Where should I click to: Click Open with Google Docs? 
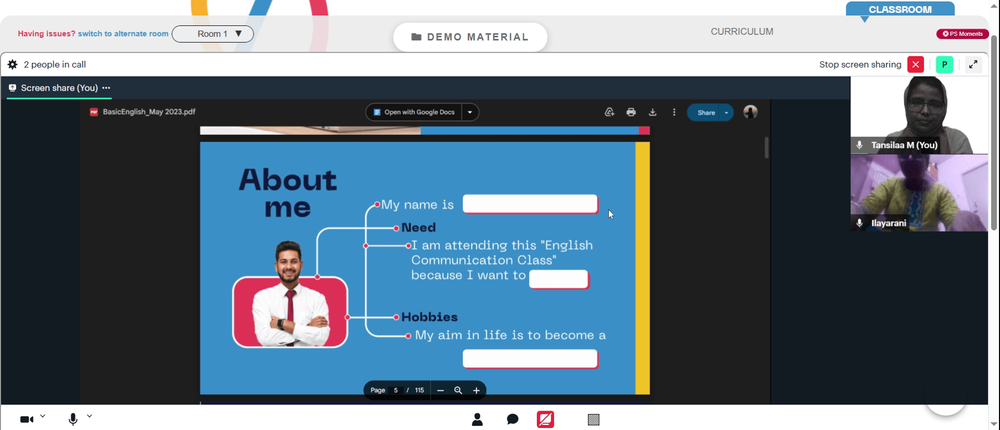point(414,112)
